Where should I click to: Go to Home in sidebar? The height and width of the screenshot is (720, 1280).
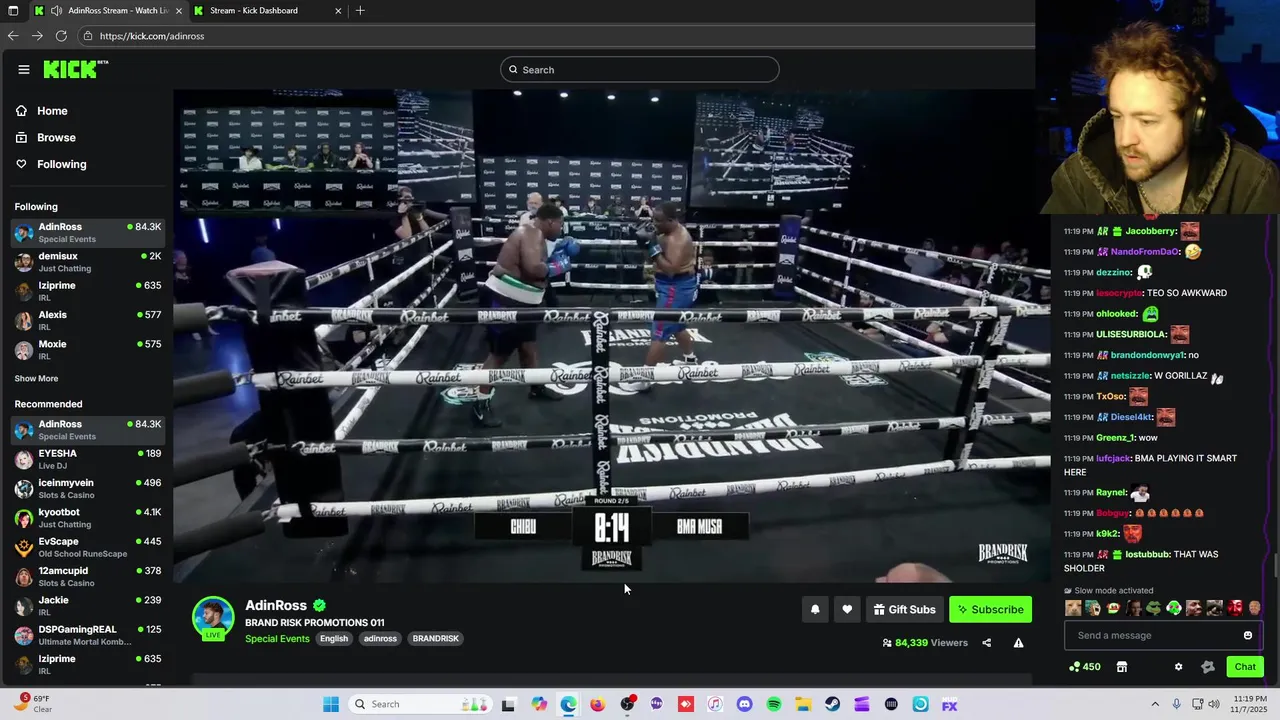(x=52, y=111)
